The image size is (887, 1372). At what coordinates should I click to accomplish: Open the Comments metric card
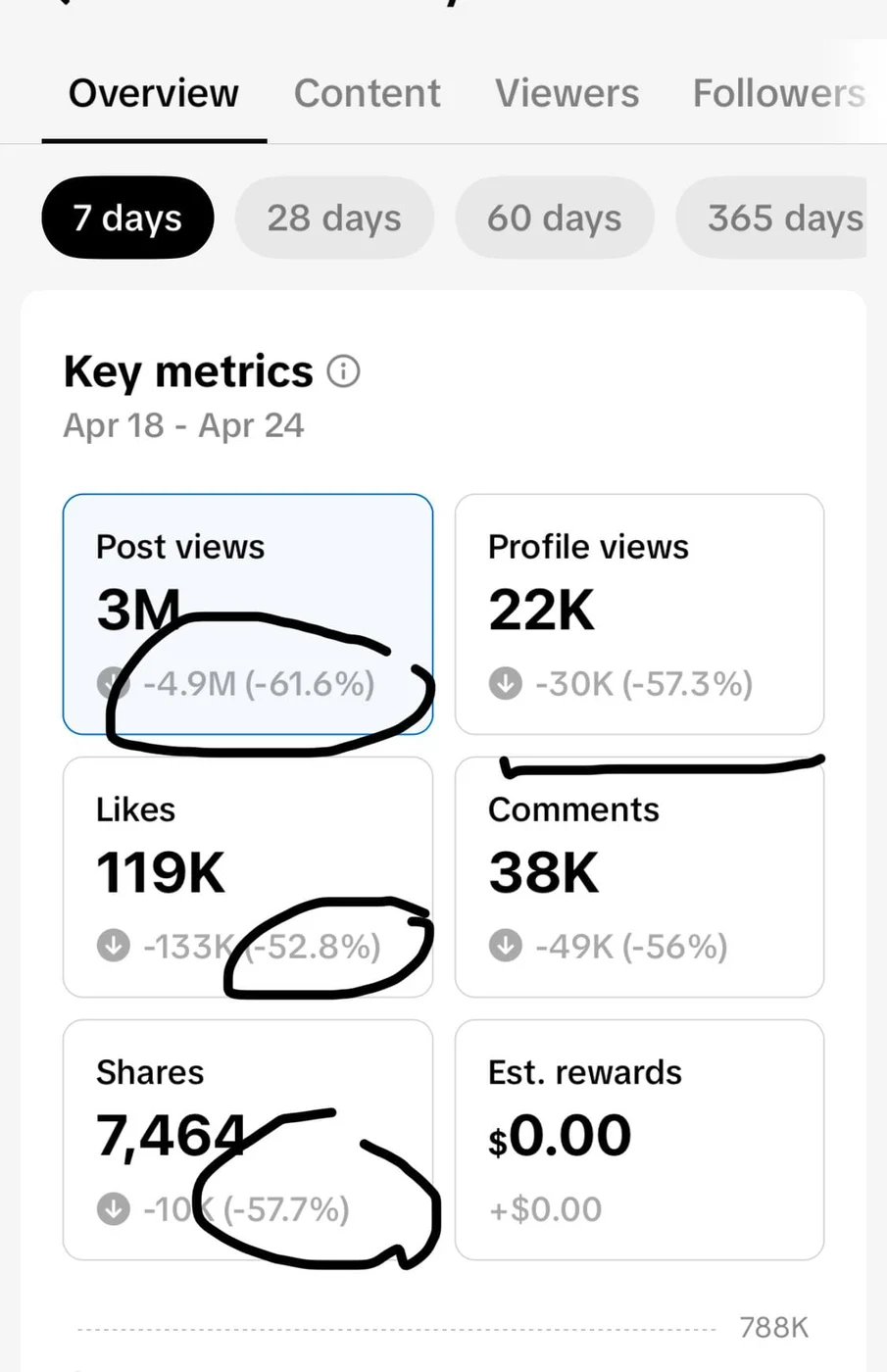tap(640, 877)
